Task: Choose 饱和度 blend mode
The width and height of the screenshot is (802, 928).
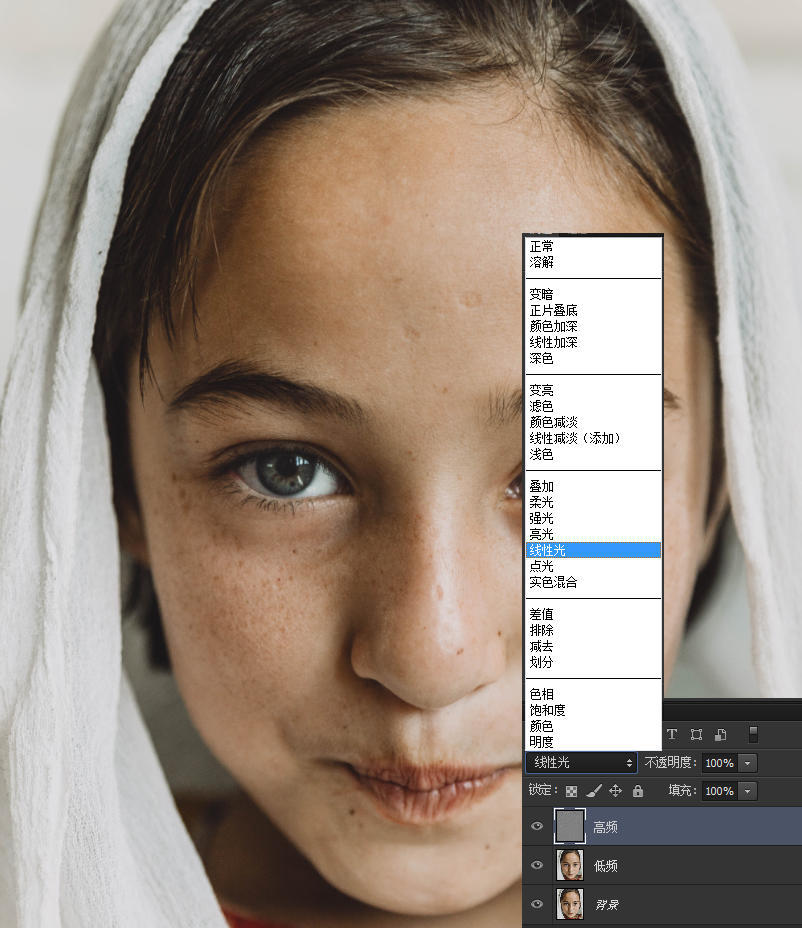Action: (x=593, y=710)
